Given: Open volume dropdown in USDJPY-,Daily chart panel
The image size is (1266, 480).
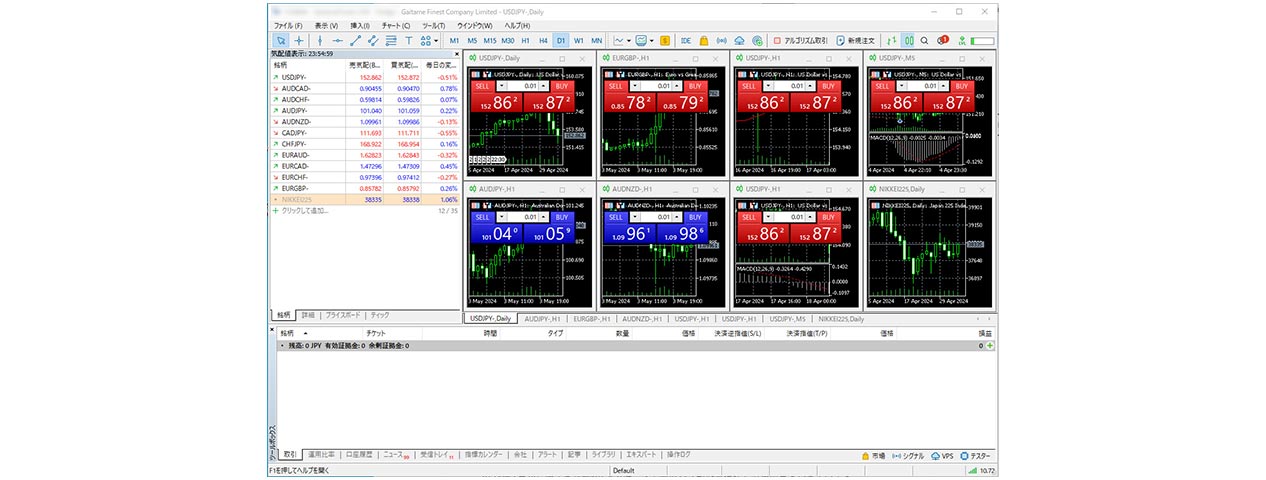Looking at the screenshot, I should [501, 86].
